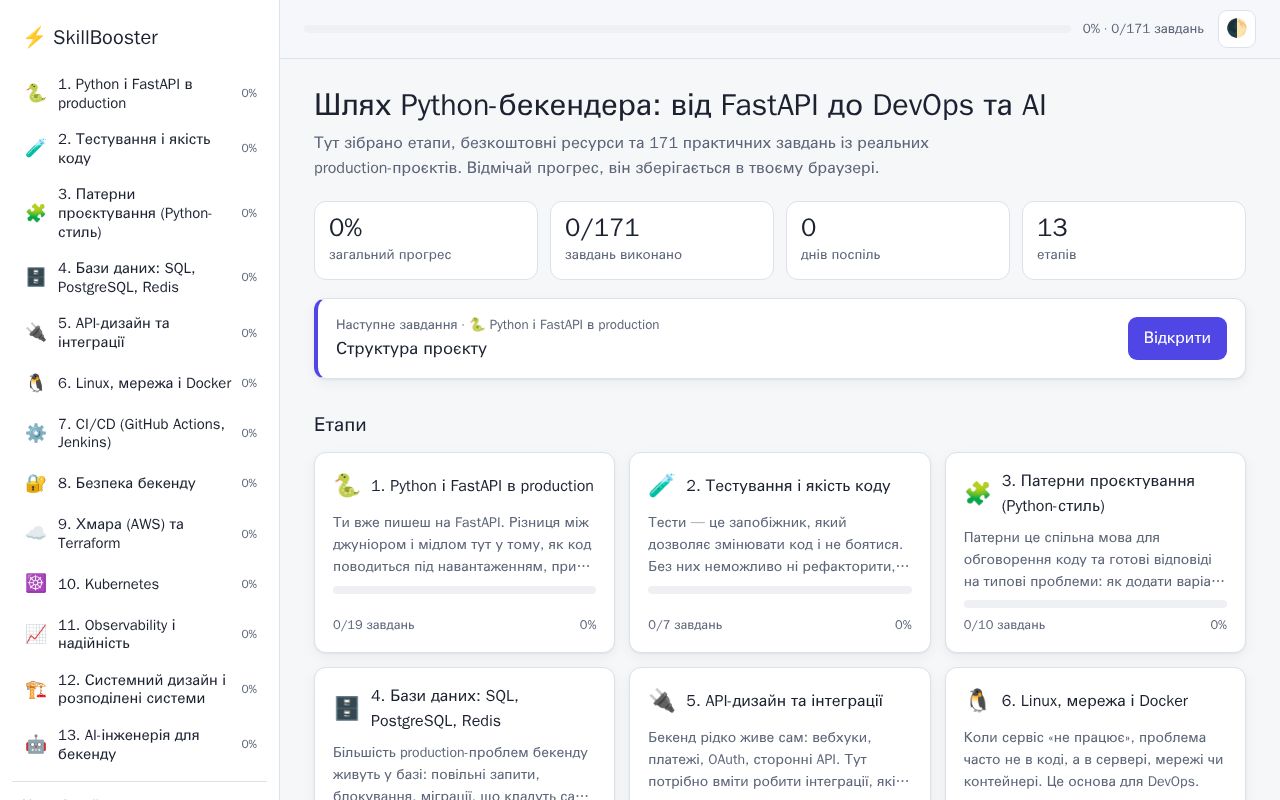Image resolution: width=1280 pixels, height=800 pixels.
Task: Open the 5. API-дизайн та інтеграції card title
Action: (784, 701)
